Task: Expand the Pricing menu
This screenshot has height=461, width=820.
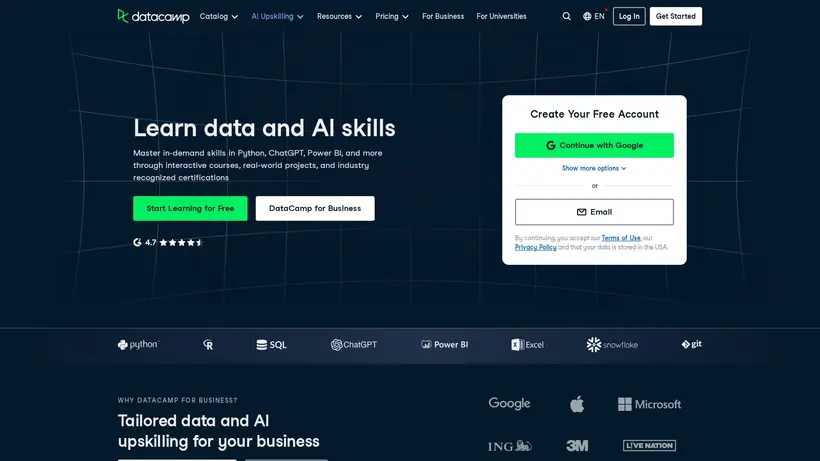Action: coord(392,16)
